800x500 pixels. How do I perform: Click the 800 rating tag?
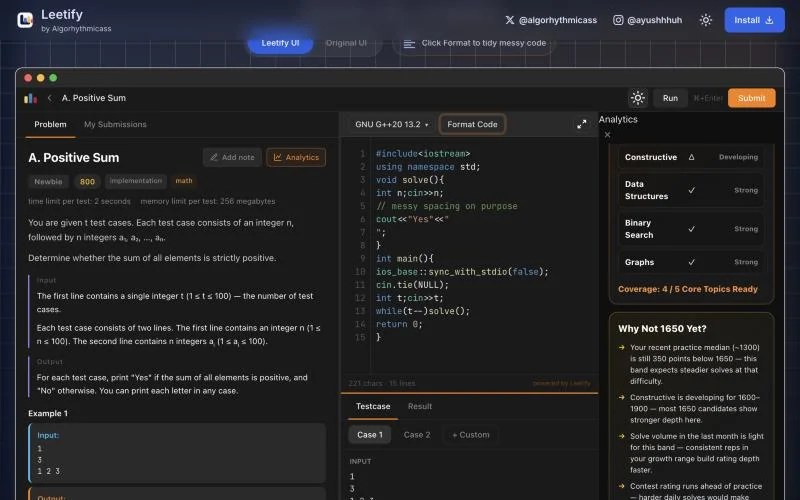pyautogui.click(x=87, y=182)
